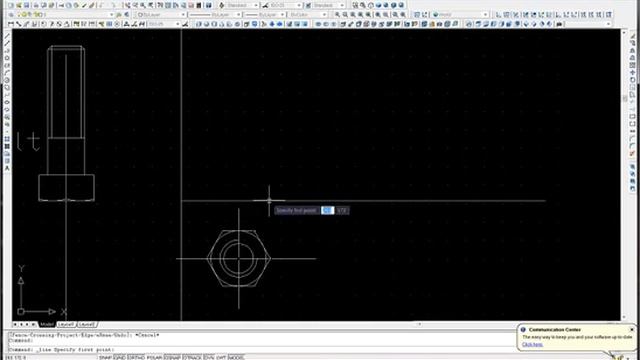
Task: Click the Move modify tool
Action: 632,73
